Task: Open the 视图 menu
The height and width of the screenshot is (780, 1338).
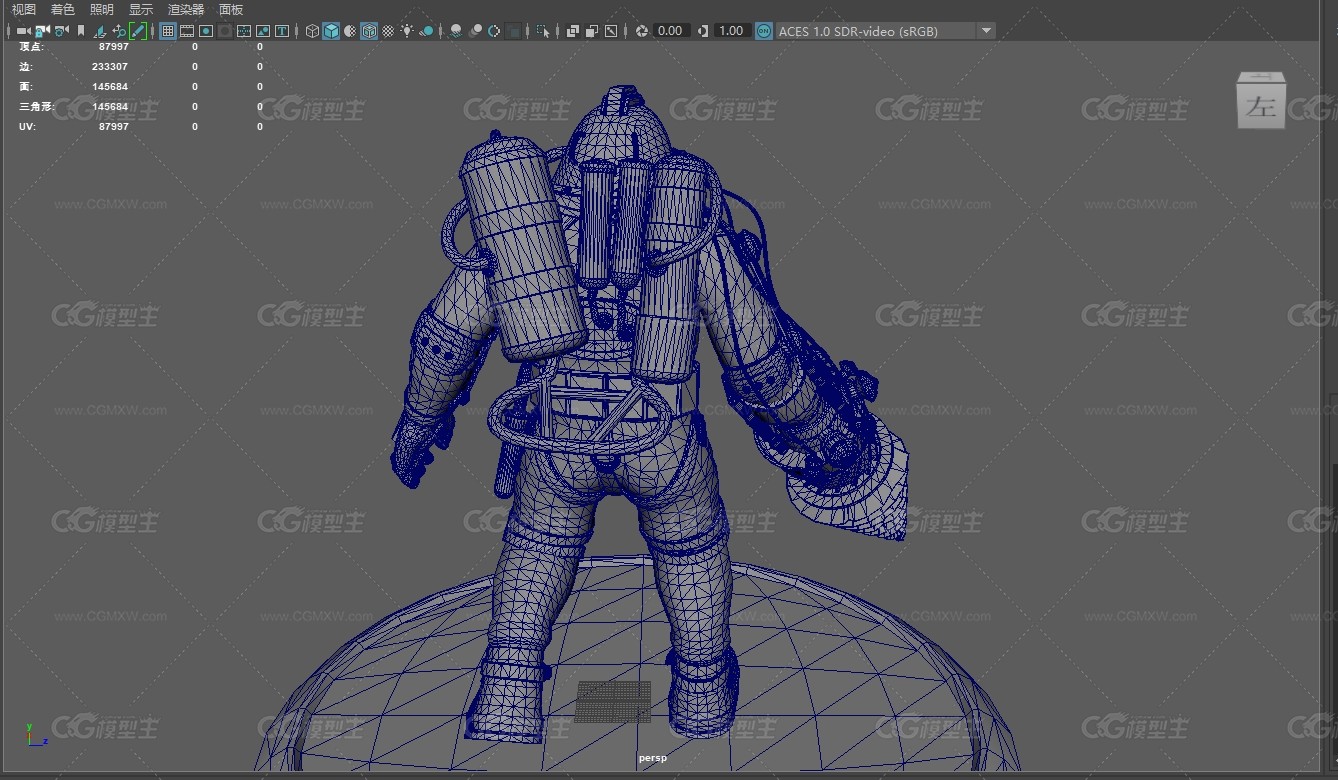Action: 24,9
